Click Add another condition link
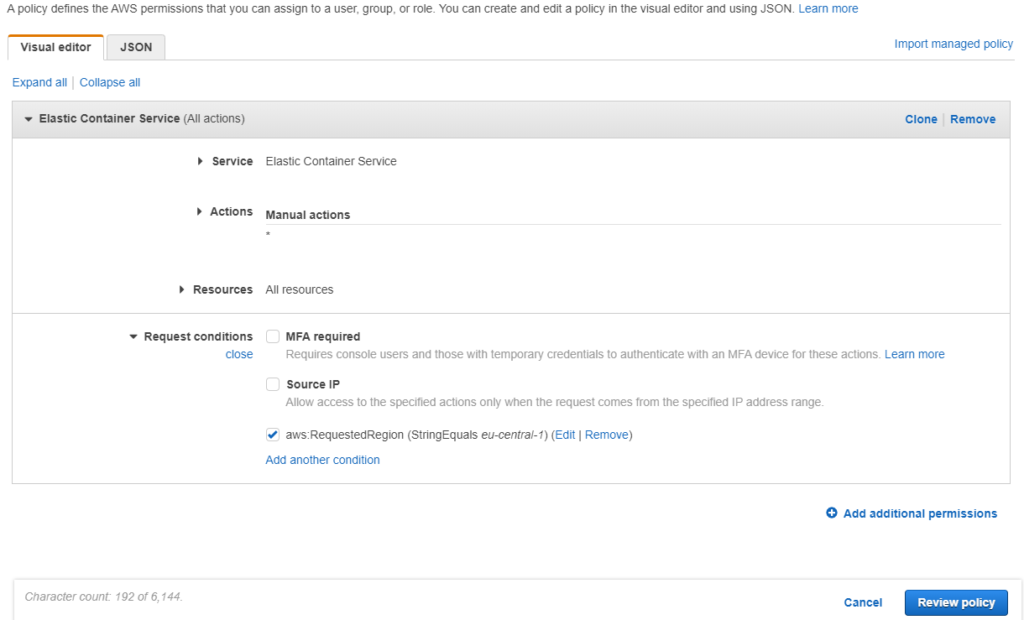 tap(322, 460)
